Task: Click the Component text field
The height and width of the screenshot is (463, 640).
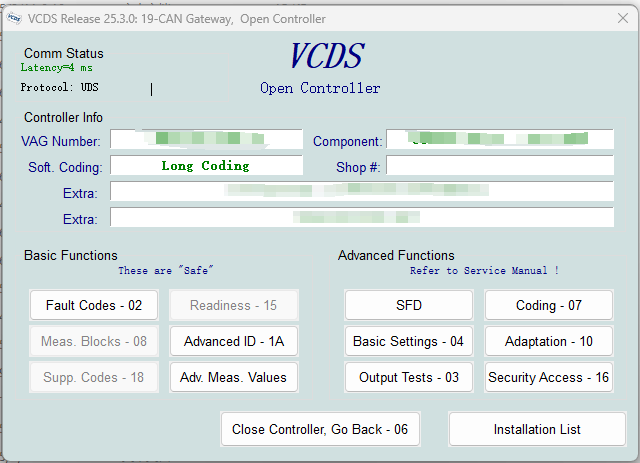Action: [499, 140]
